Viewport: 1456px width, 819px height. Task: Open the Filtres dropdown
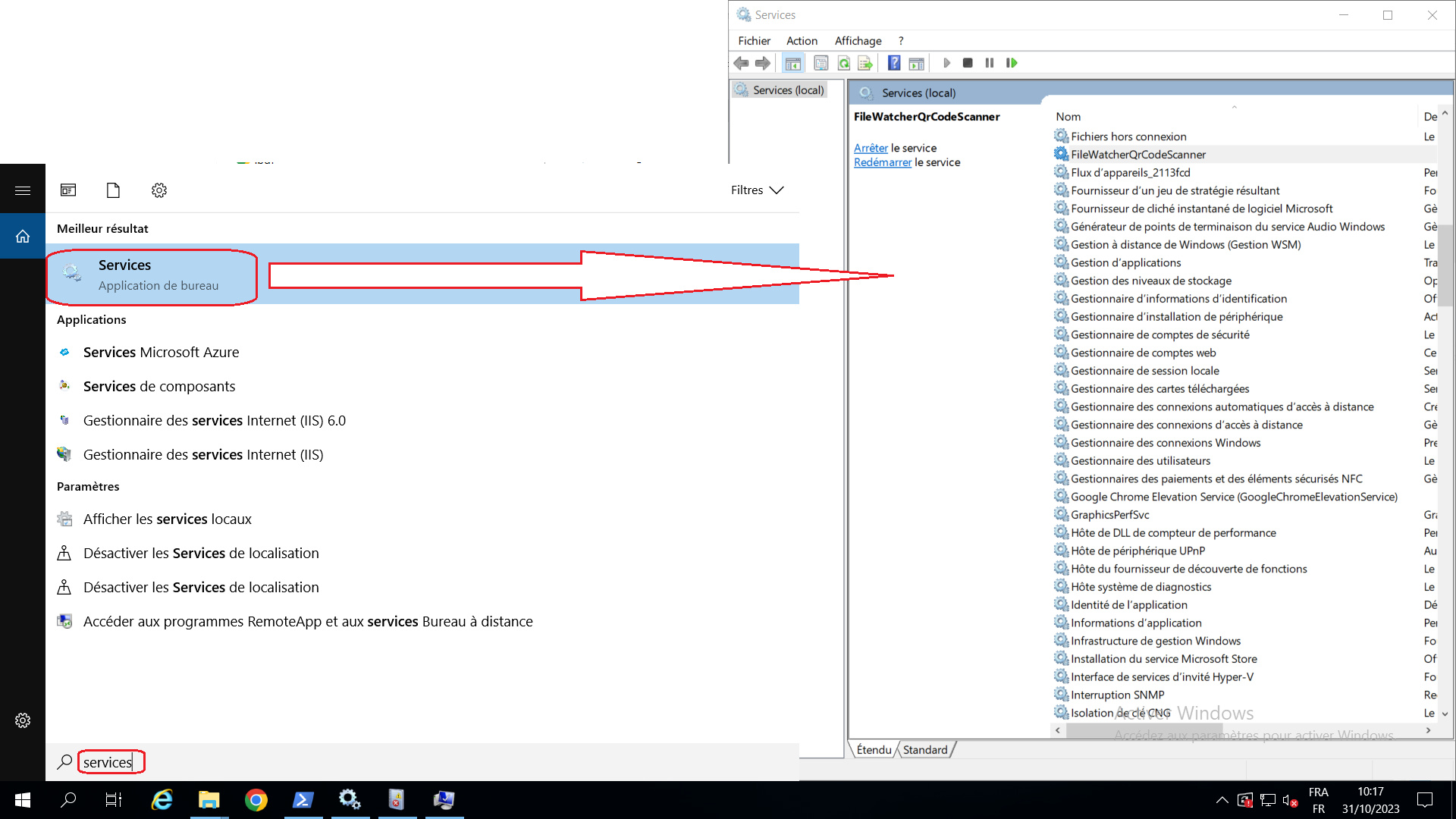coord(757,190)
